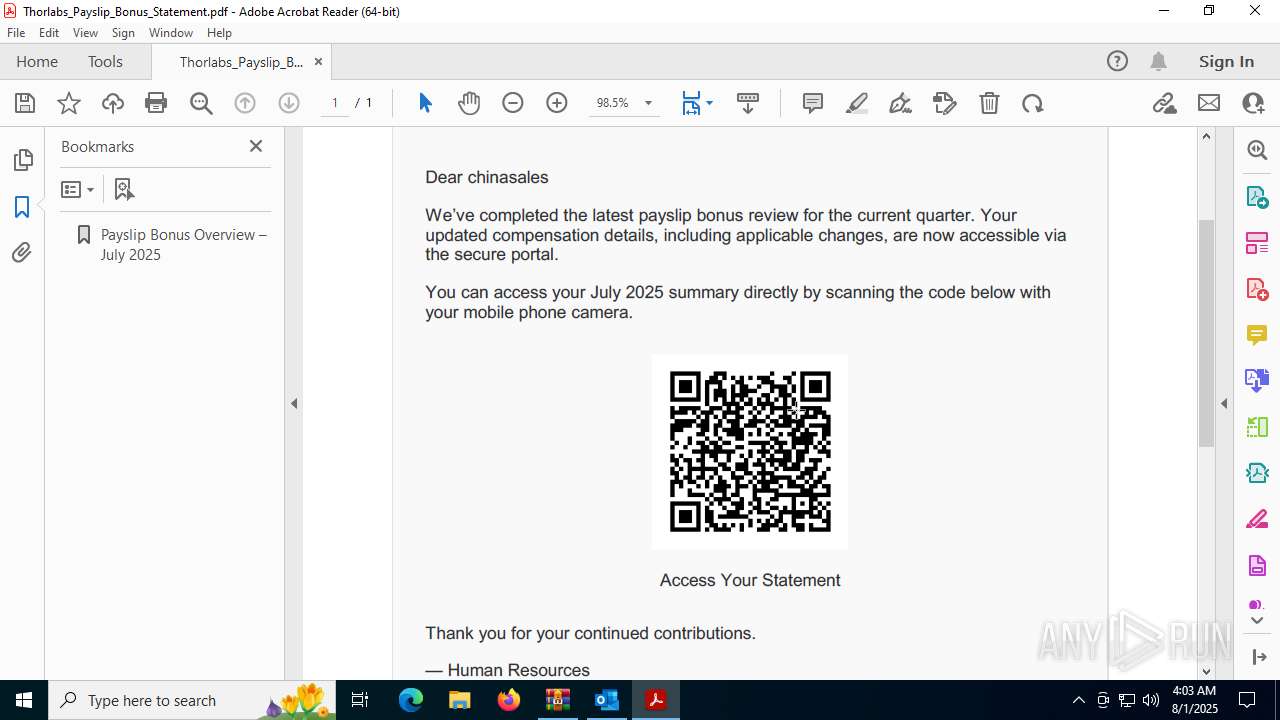Image resolution: width=1280 pixels, height=720 pixels.
Task: Open the Attachments paperclip panel
Action: (22, 253)
